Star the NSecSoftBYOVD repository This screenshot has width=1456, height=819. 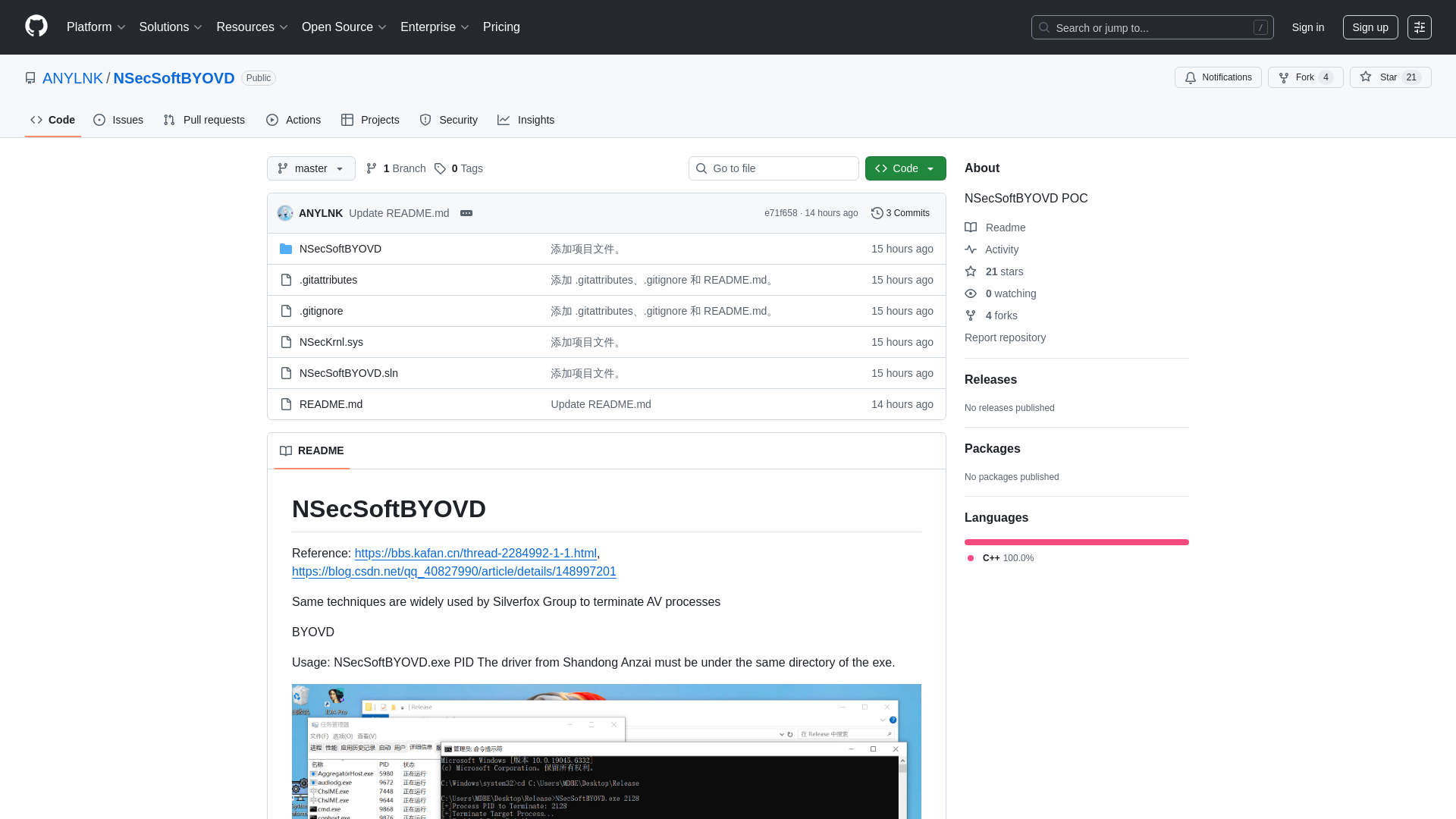[x=1390, y=77]
